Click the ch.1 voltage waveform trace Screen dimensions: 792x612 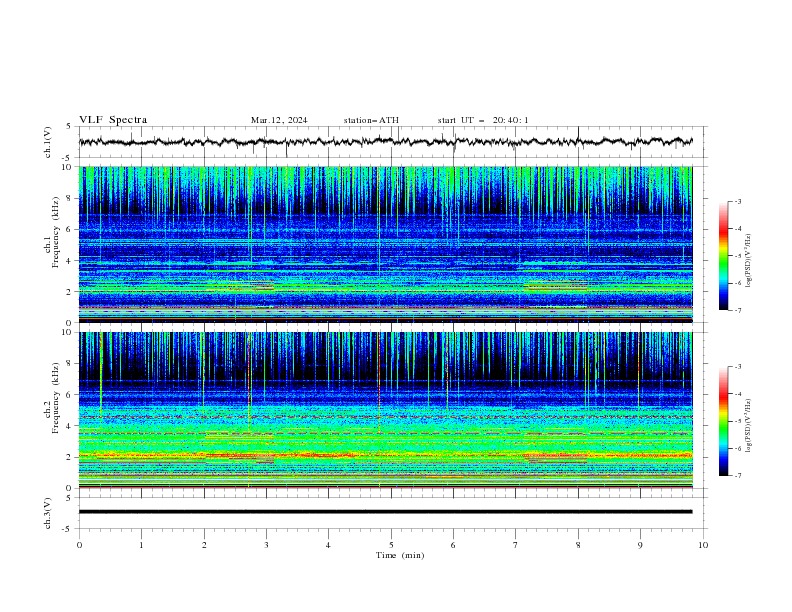385,142
